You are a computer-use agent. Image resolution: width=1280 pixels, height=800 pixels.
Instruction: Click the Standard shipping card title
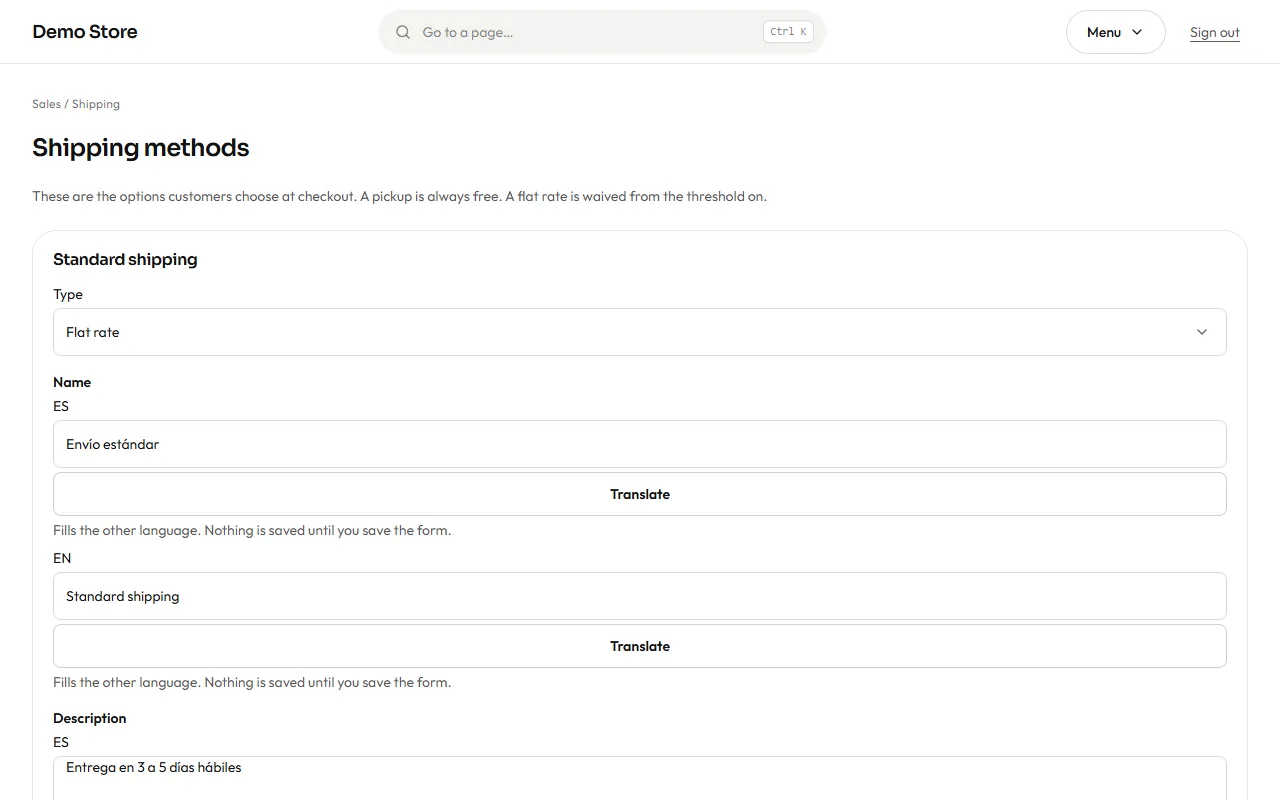[x=125, y=260]
